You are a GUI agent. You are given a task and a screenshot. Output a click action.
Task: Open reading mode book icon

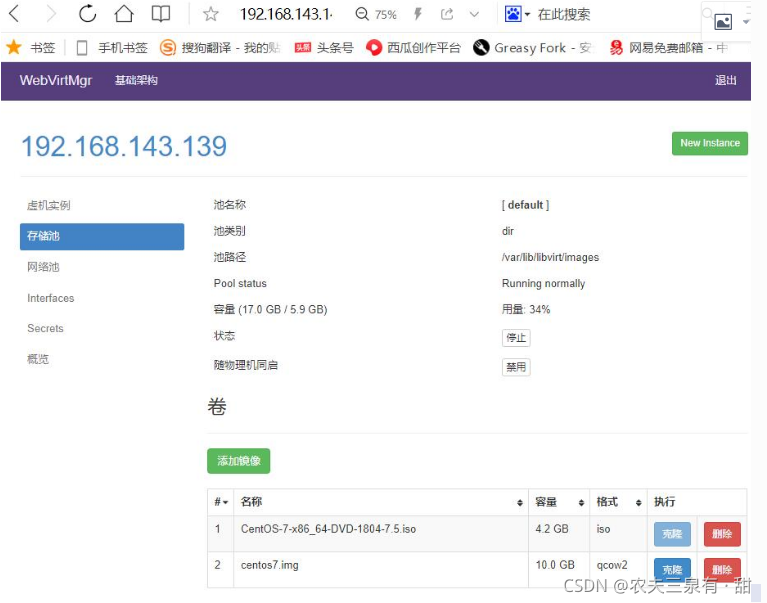pos(161,14)
